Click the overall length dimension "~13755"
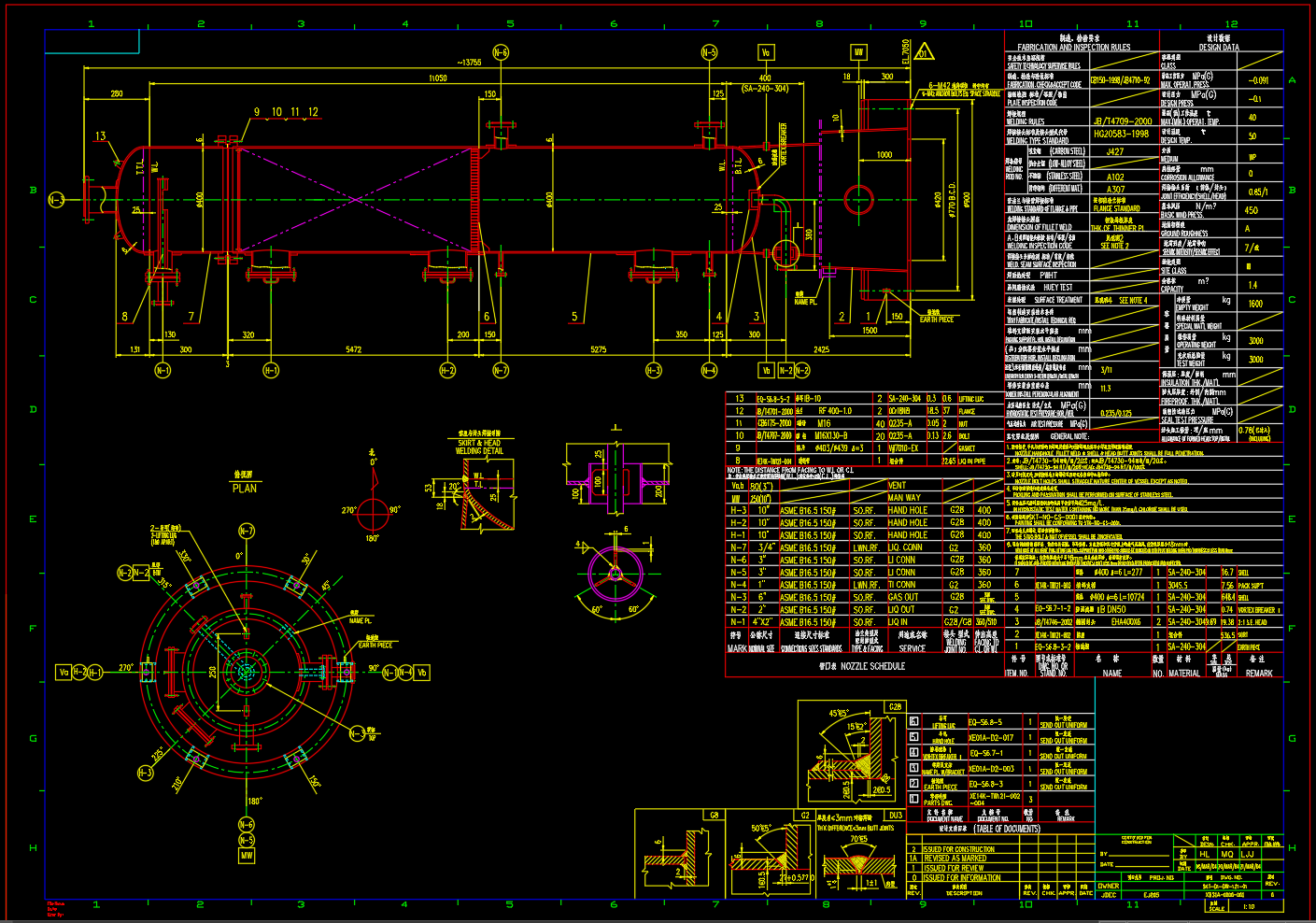The width and height of the screenshot is (1316, 923). coord(470,63)
